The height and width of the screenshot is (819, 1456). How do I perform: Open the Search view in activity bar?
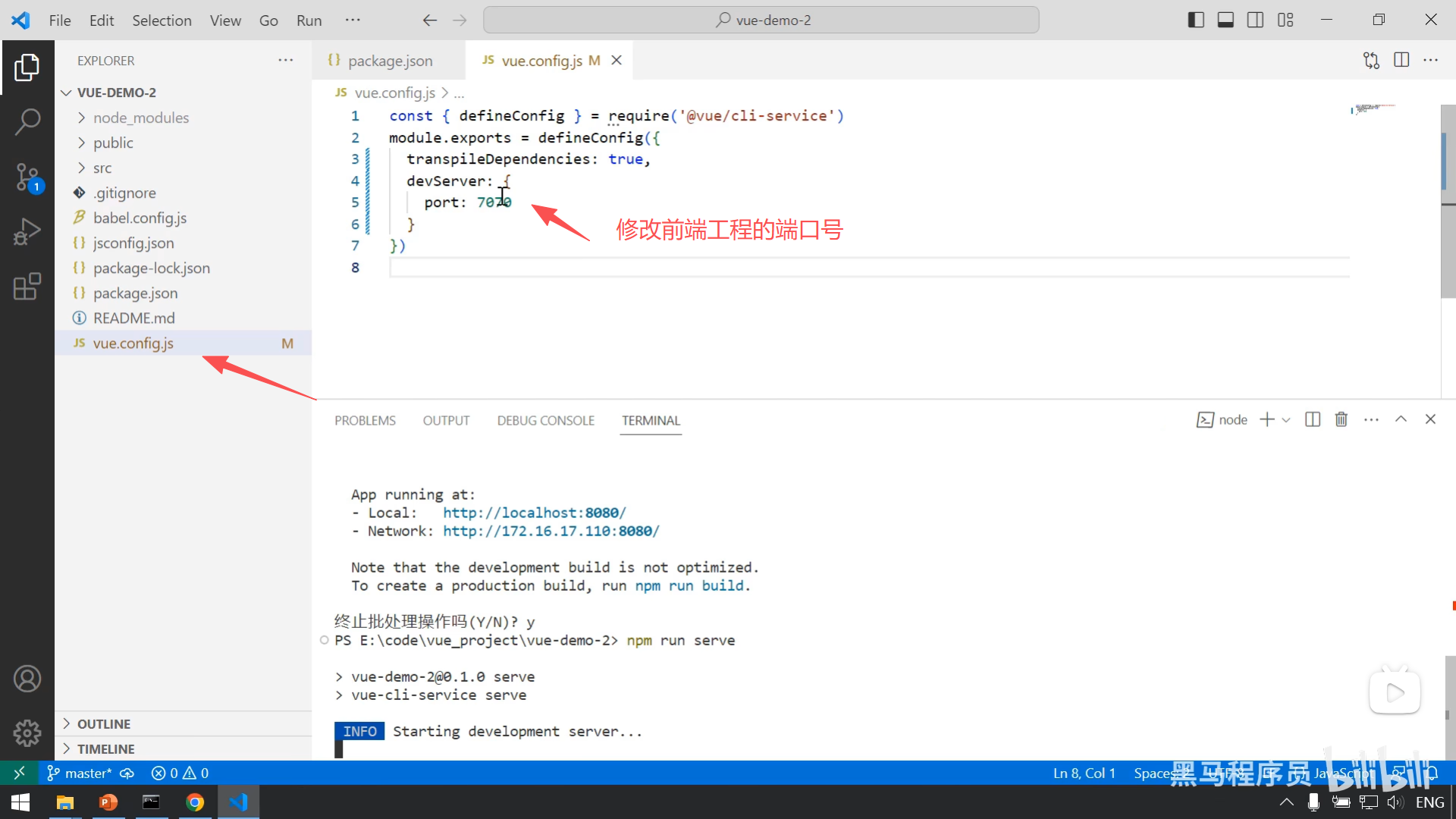click(x=27, y=121)
